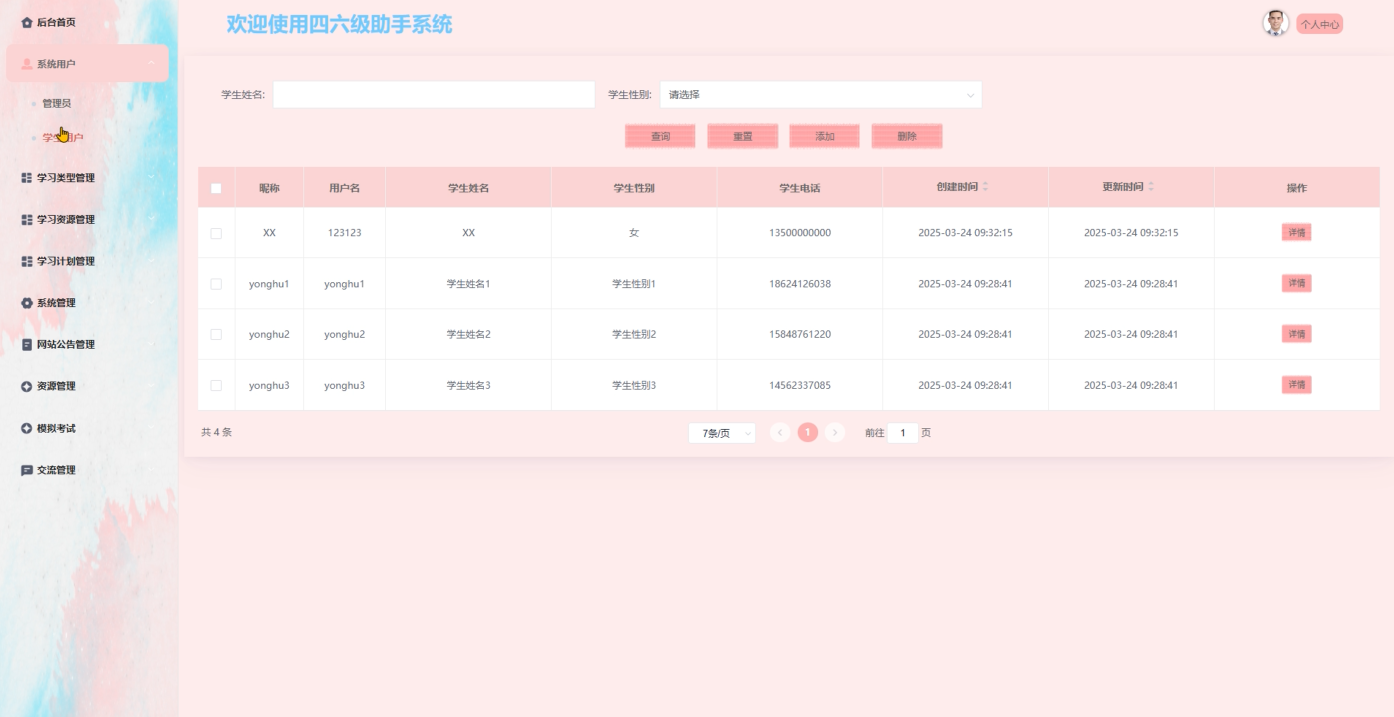Open 详情 for yonghu1 row
The width and height of the screenshot is (1394, 717).
pos(1297,283)
